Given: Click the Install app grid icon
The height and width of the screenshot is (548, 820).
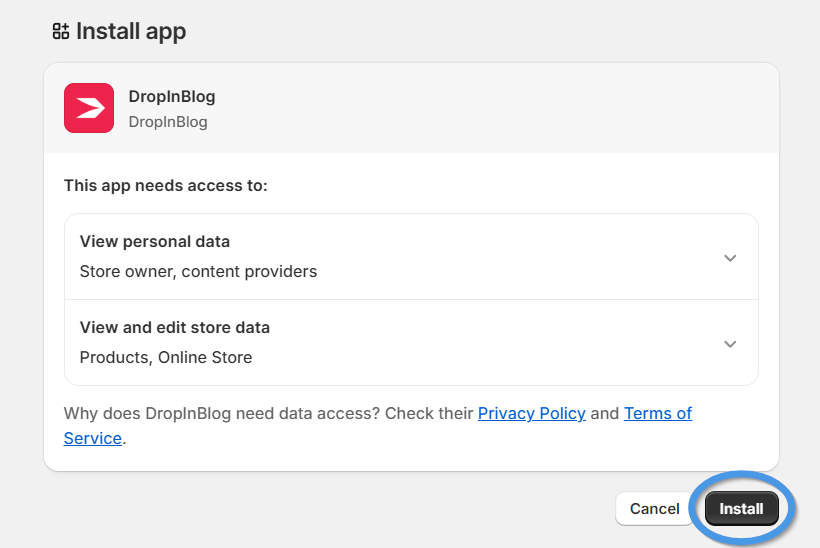Looking at the screenshot, I should (61, 31).
